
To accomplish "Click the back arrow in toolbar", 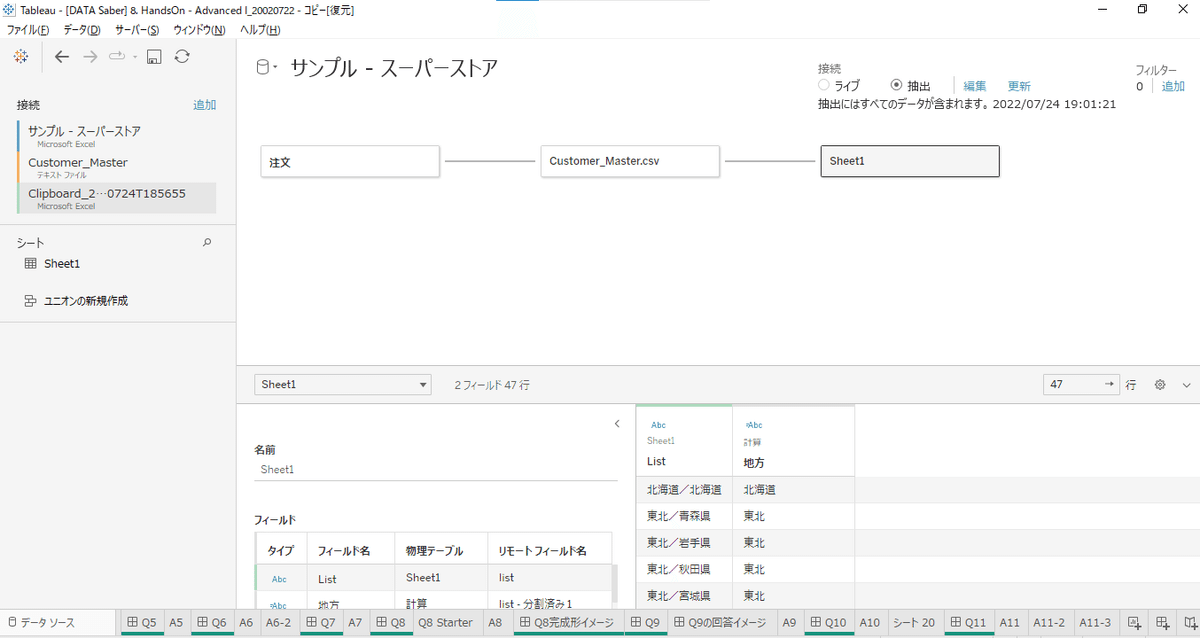I will [62, 57].
